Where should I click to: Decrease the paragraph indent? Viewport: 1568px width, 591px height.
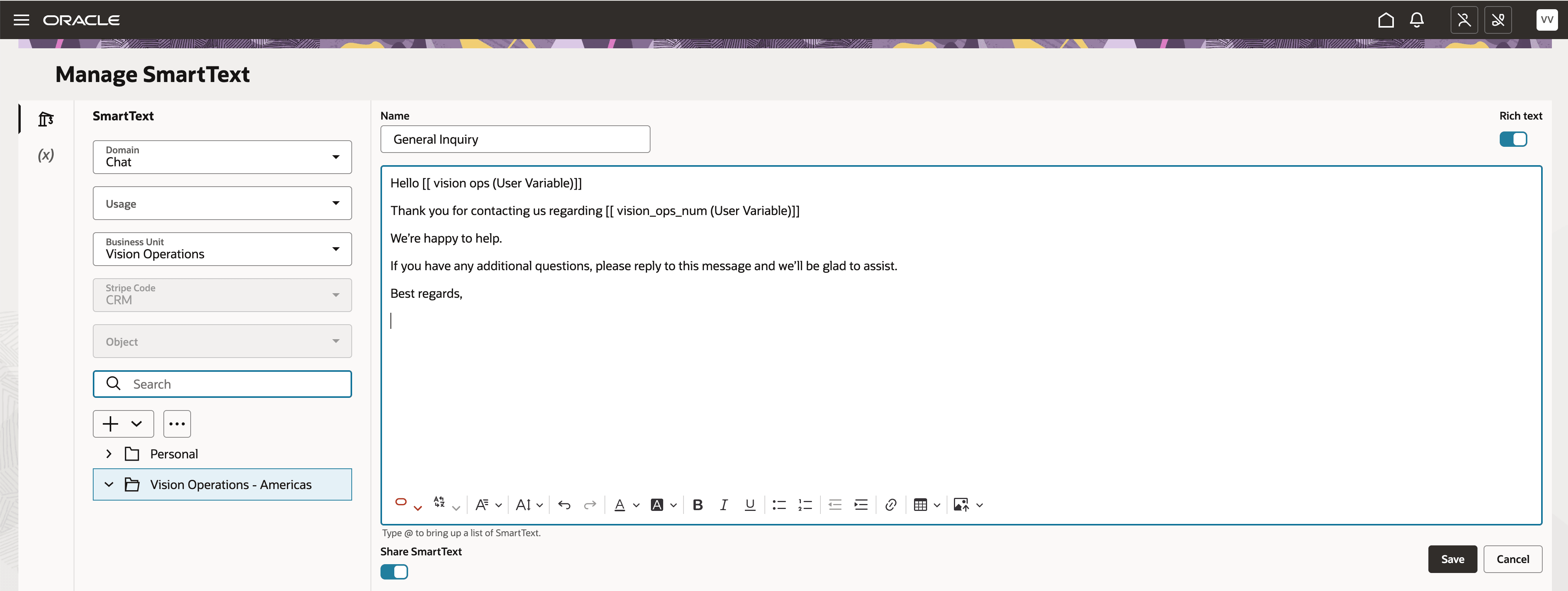tap(835, 505)
